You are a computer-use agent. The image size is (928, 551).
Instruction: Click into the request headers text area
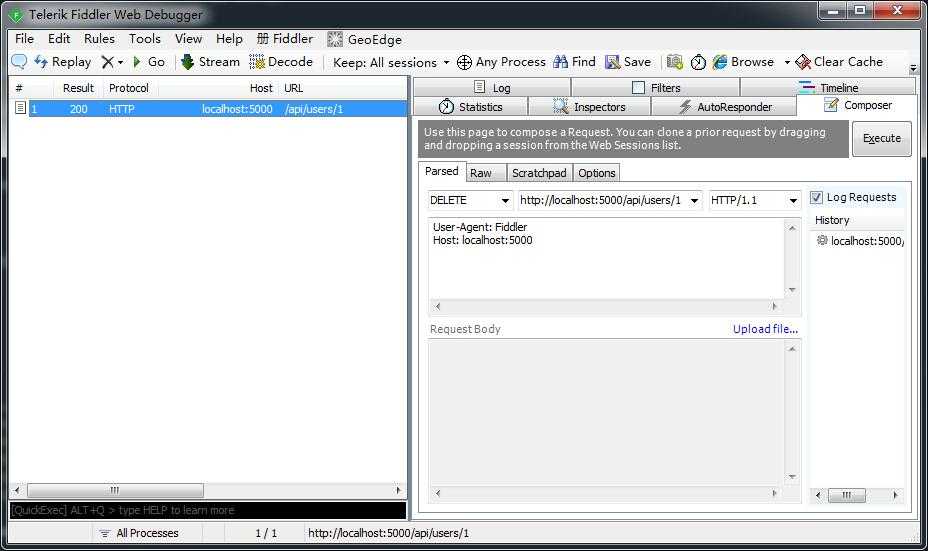pos(607,259)
